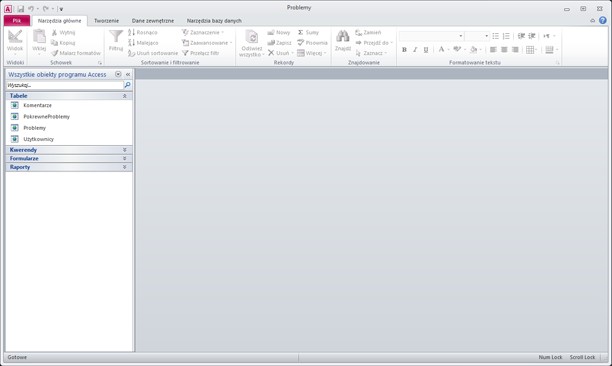Viewport: 612px width, 366px height.
Task: Select the Malarz formatów format painter
Action: (x=76, y=53)
